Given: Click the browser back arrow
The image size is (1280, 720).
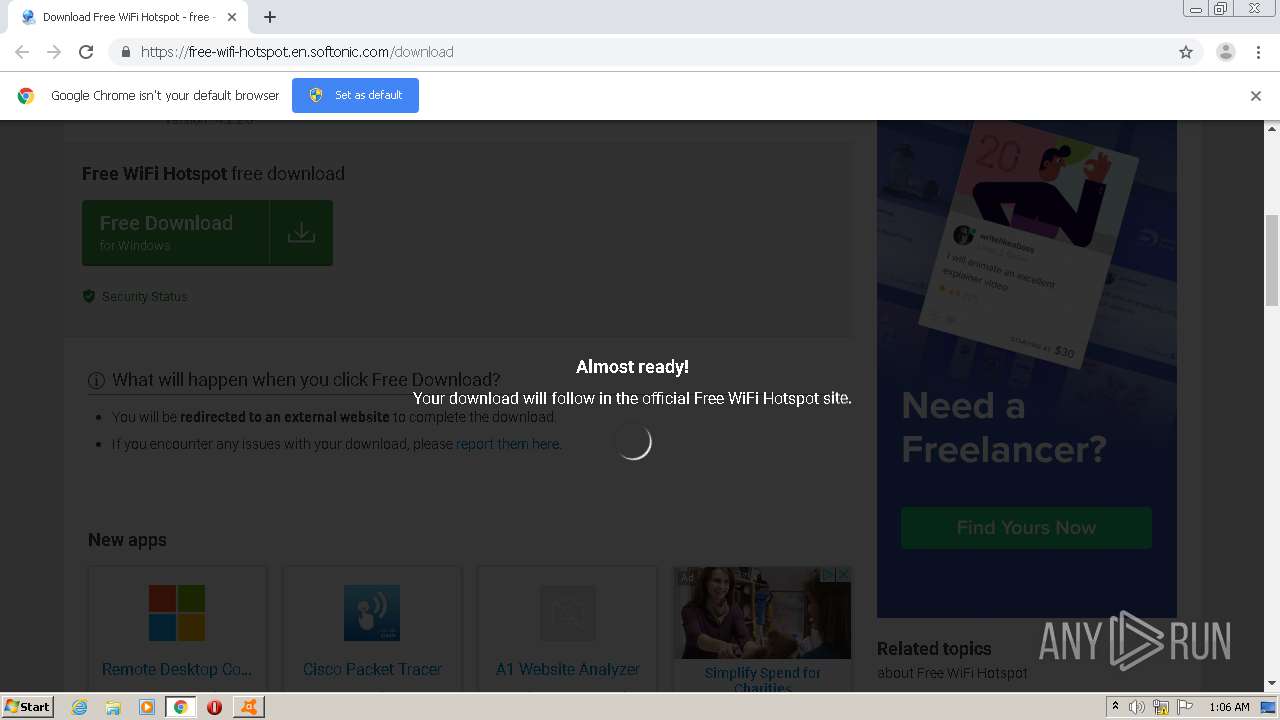Looking at the screenshot, I should [x=22, y=52].
